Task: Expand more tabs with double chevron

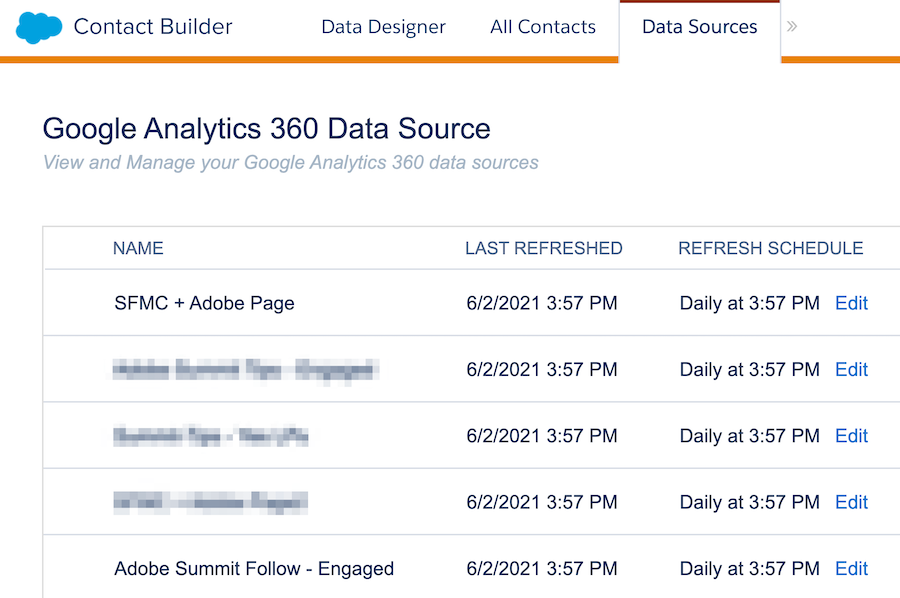Action: tap(792, 26)
